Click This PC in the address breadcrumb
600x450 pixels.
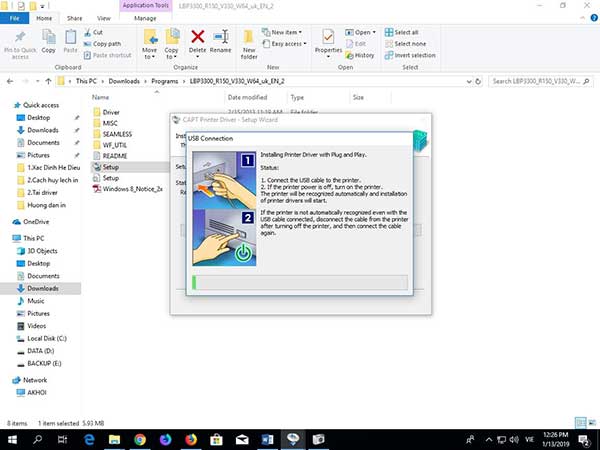[x=86, y=81]
